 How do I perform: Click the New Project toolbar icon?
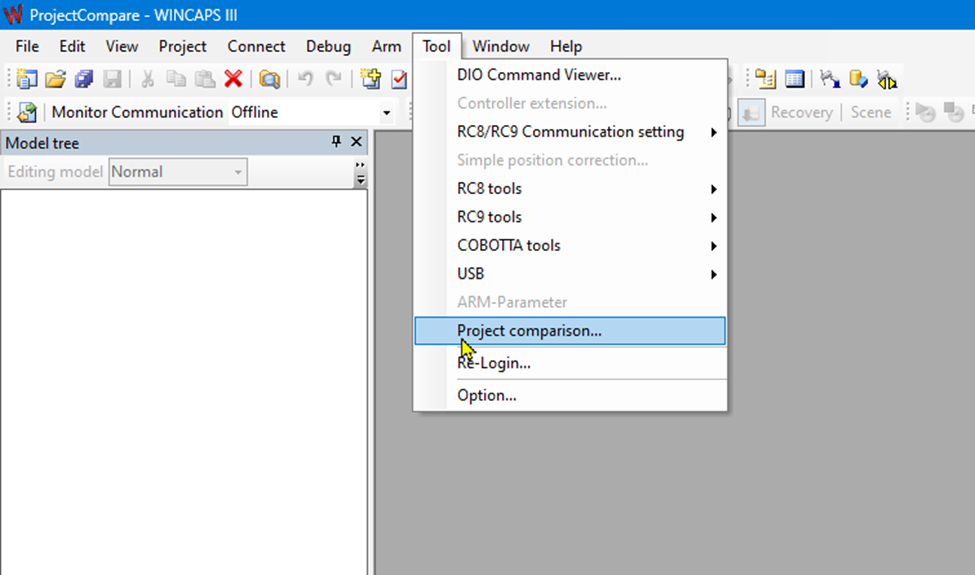tap(27, 79)
